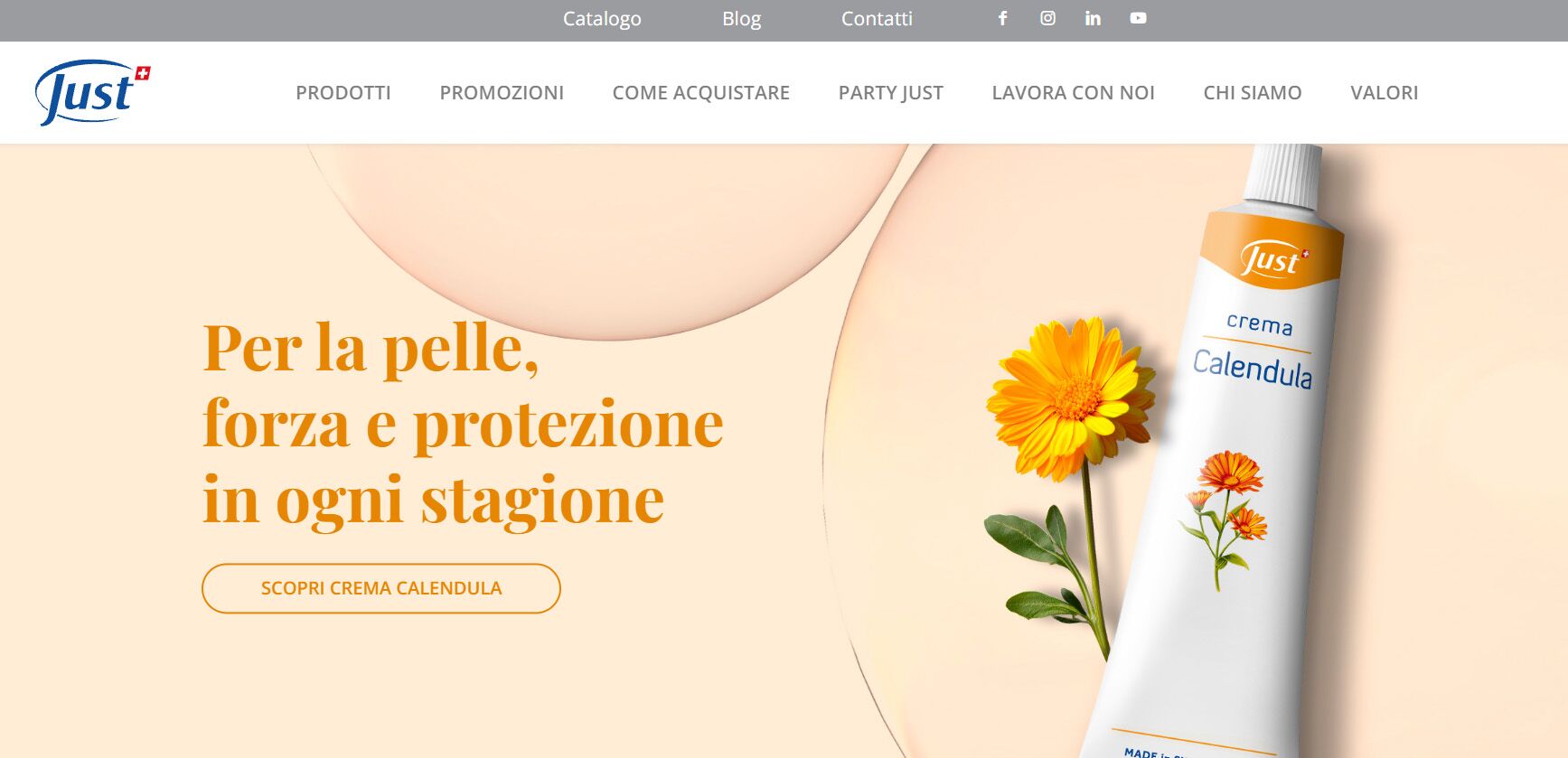Image resolution: width=1568 pixels, height=758 pixels.
Task: Select VALORI in the navigation bar
Action: click(1385, 92)
